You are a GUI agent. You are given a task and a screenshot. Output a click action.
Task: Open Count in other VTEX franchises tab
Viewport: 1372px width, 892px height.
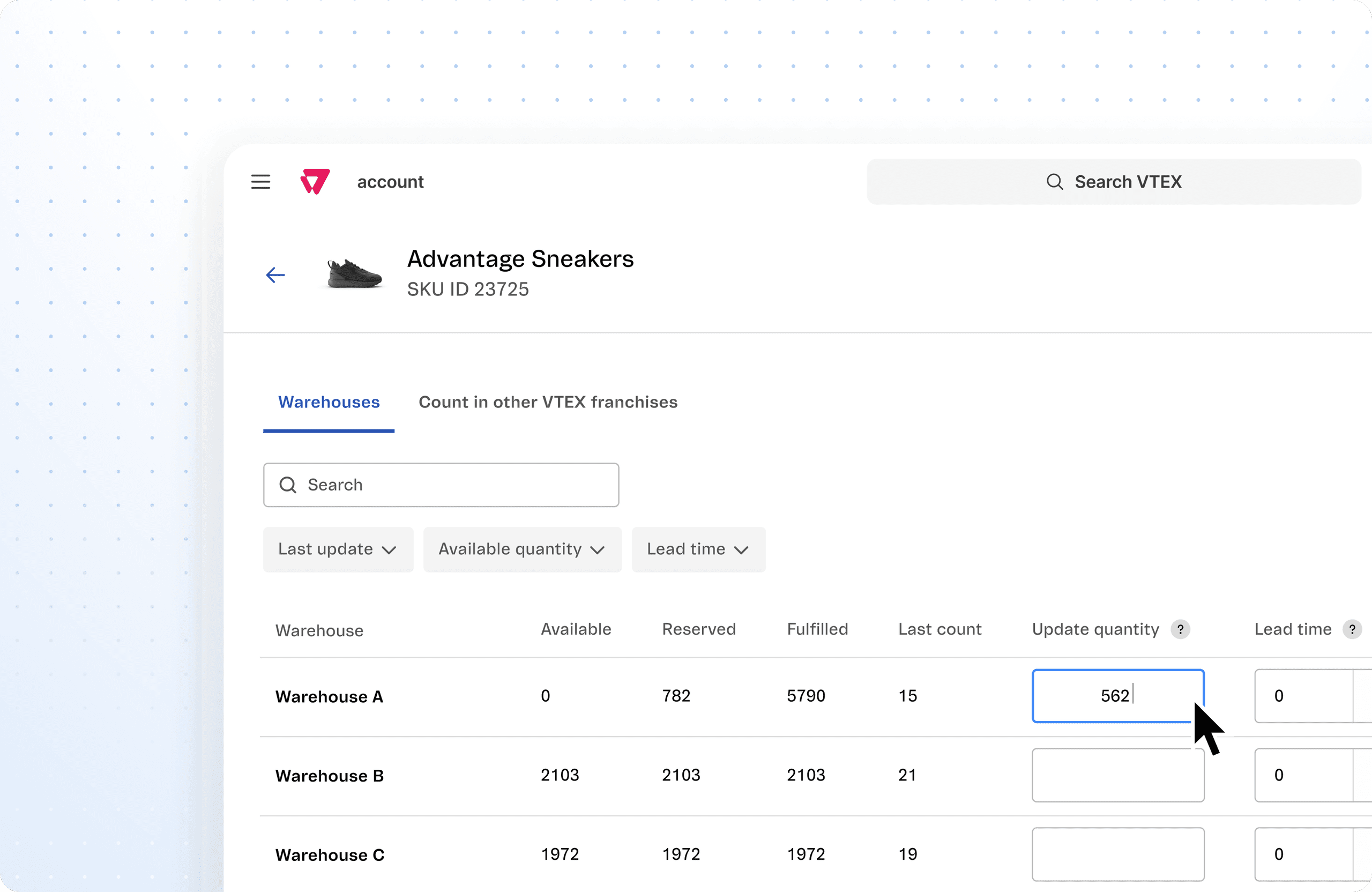coord(548,402)
